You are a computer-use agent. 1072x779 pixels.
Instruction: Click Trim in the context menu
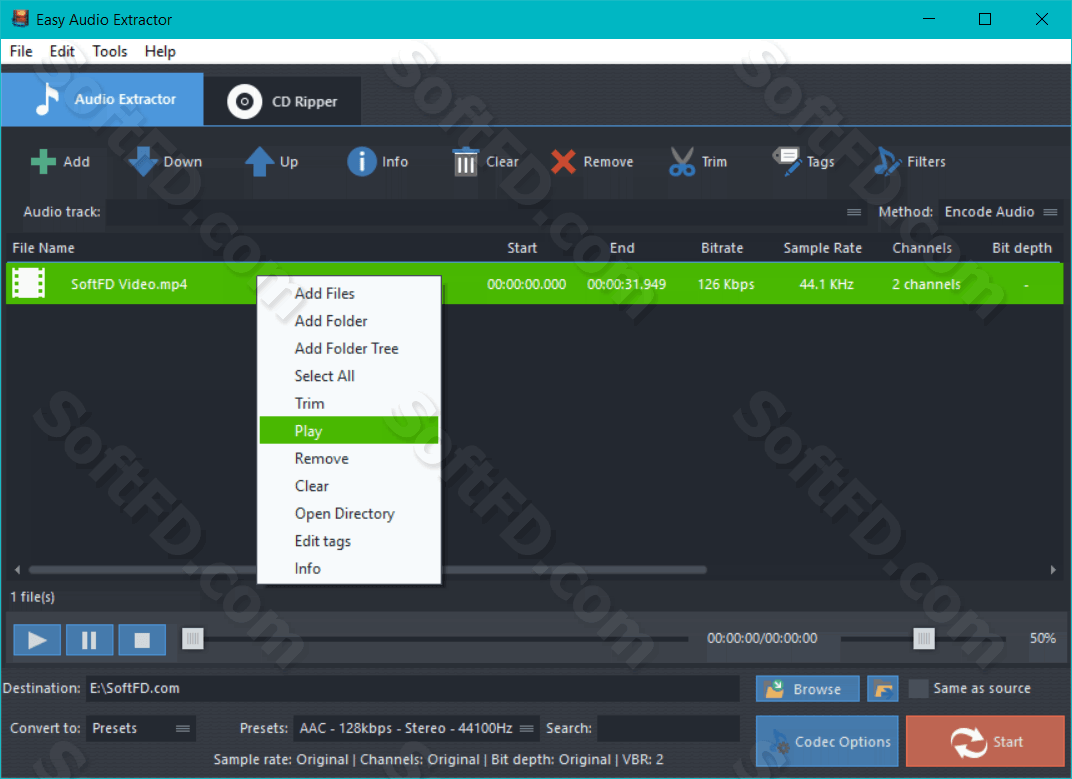coord(349,404)
